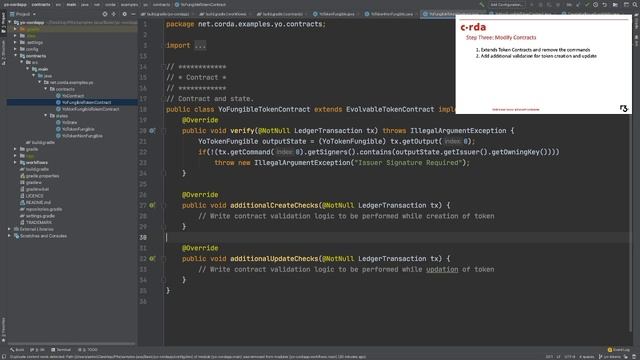The width and height of the screenshot is (640, 360).
Task: Open Favorites tool window on left stripe
Action: [x=3, y=329]
